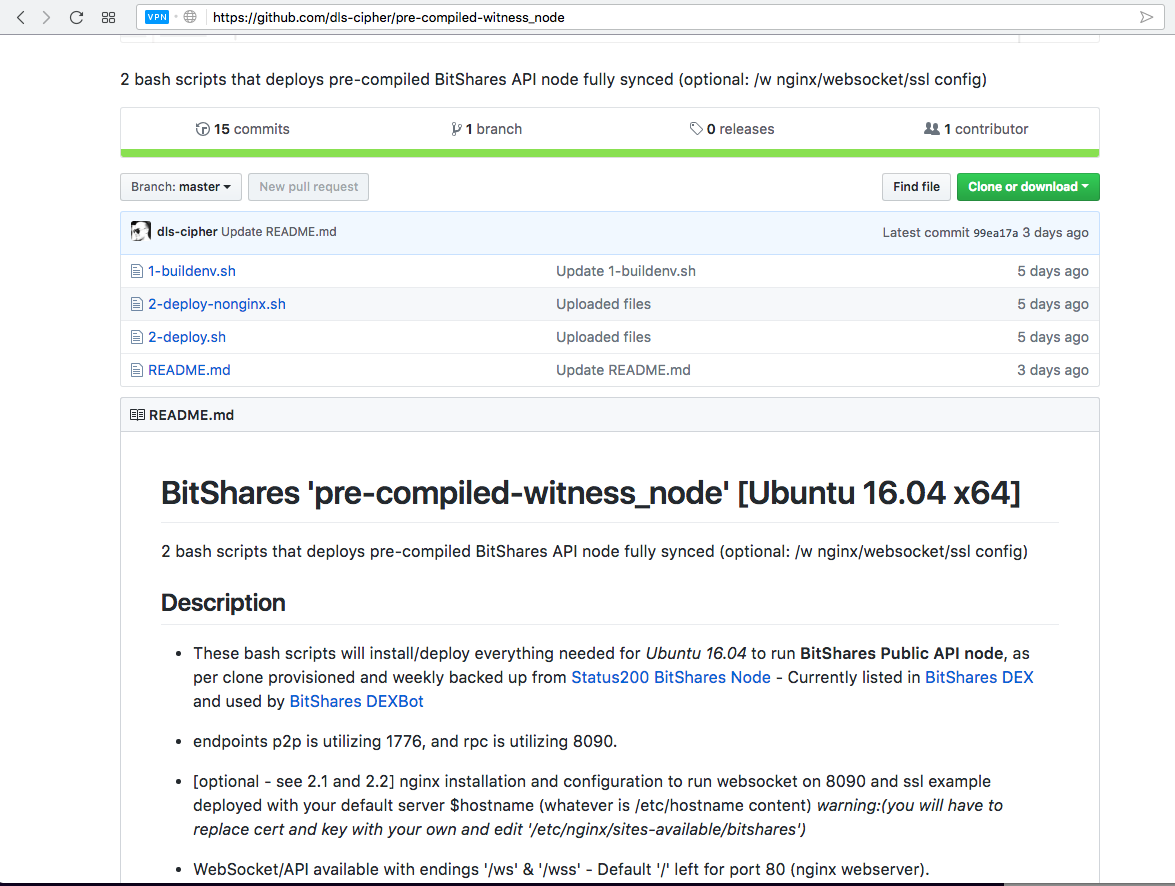Image resolution: width=1175 pixels, height=886 pixels.
Task: Expand the Clone or download dropdown
Action: tap(1027, 187)
